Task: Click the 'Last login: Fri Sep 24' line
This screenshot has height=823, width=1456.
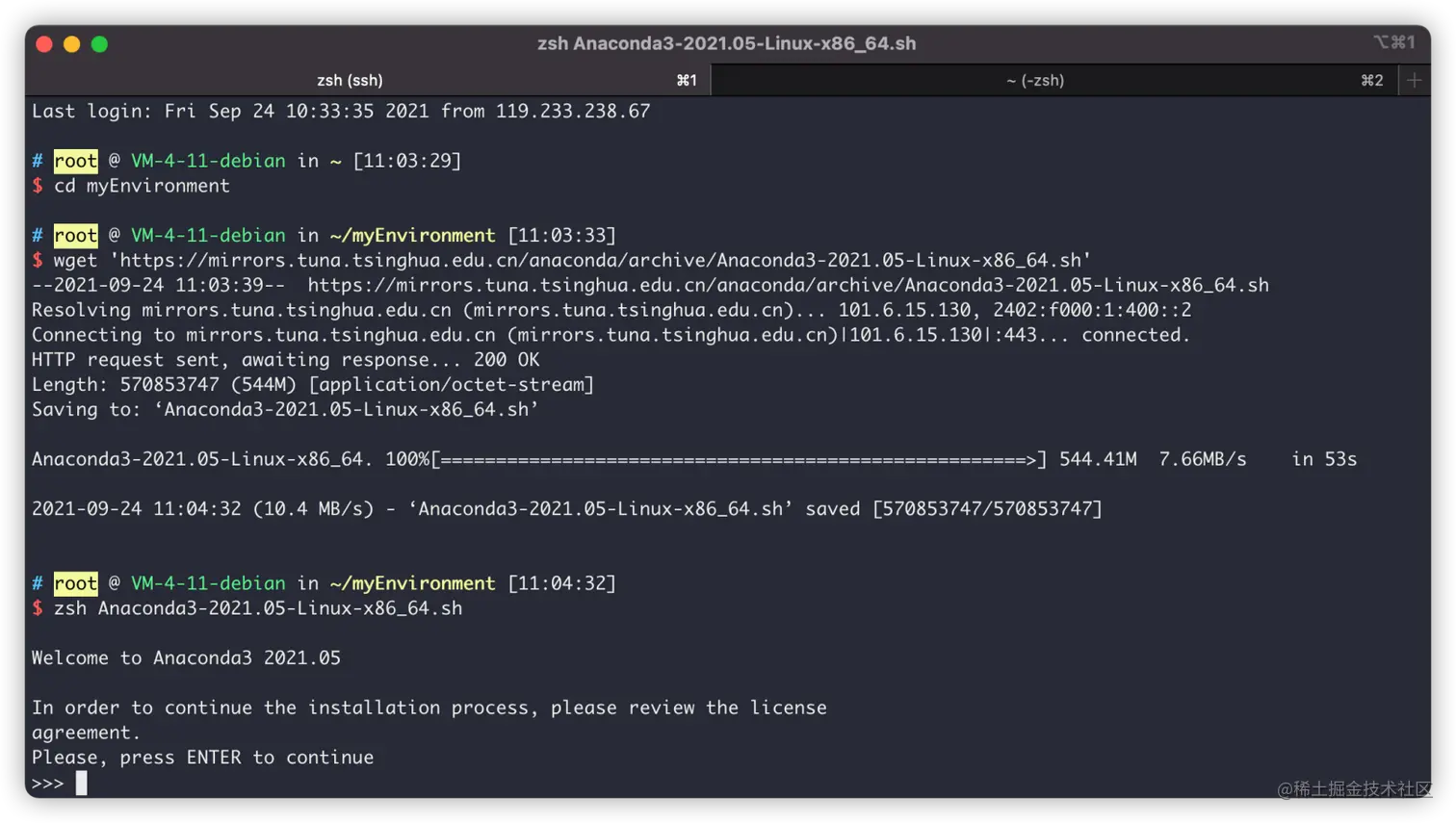Action: (x=341, y=111)
